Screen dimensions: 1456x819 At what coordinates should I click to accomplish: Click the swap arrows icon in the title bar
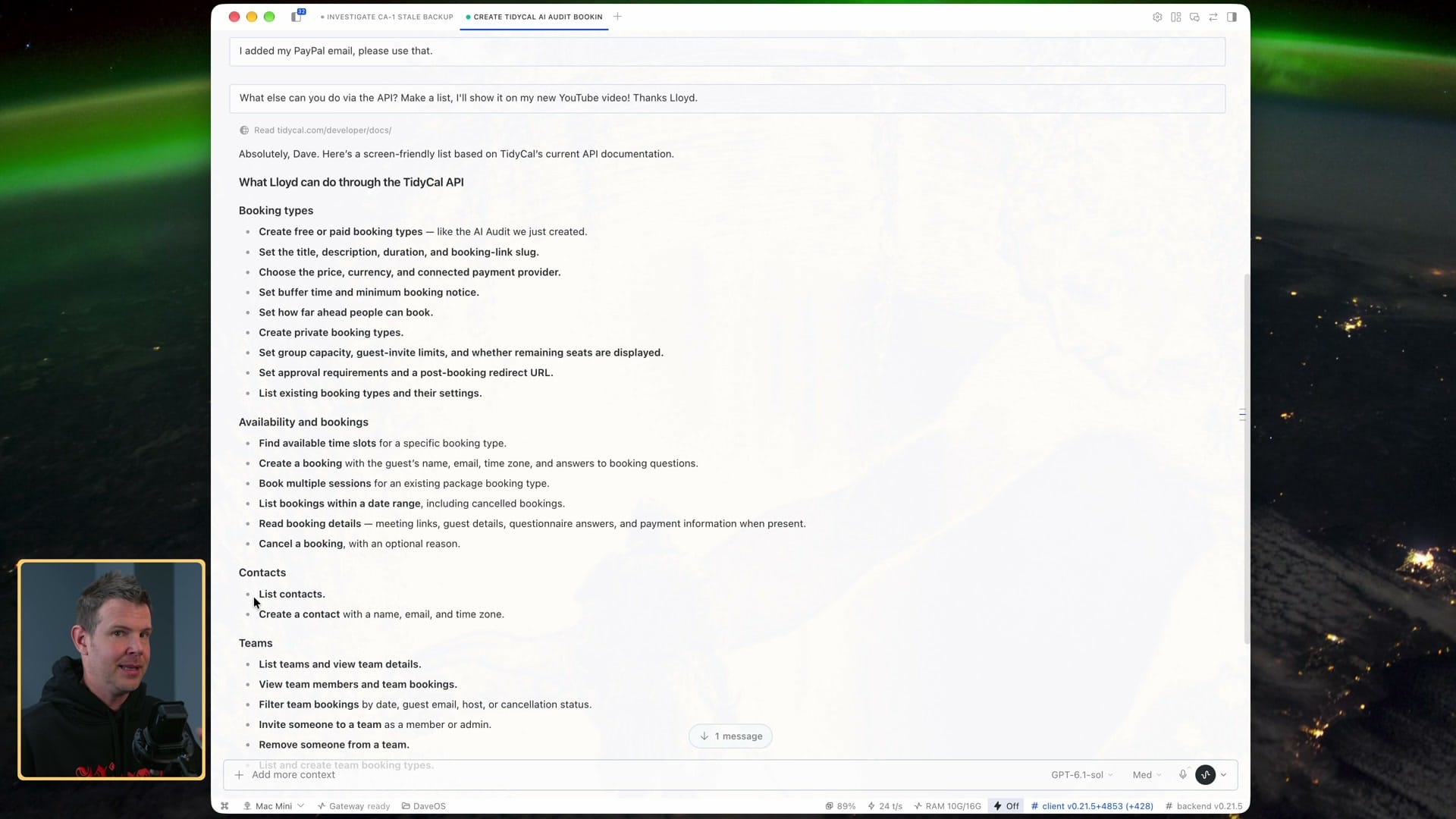click(1213, 17)
